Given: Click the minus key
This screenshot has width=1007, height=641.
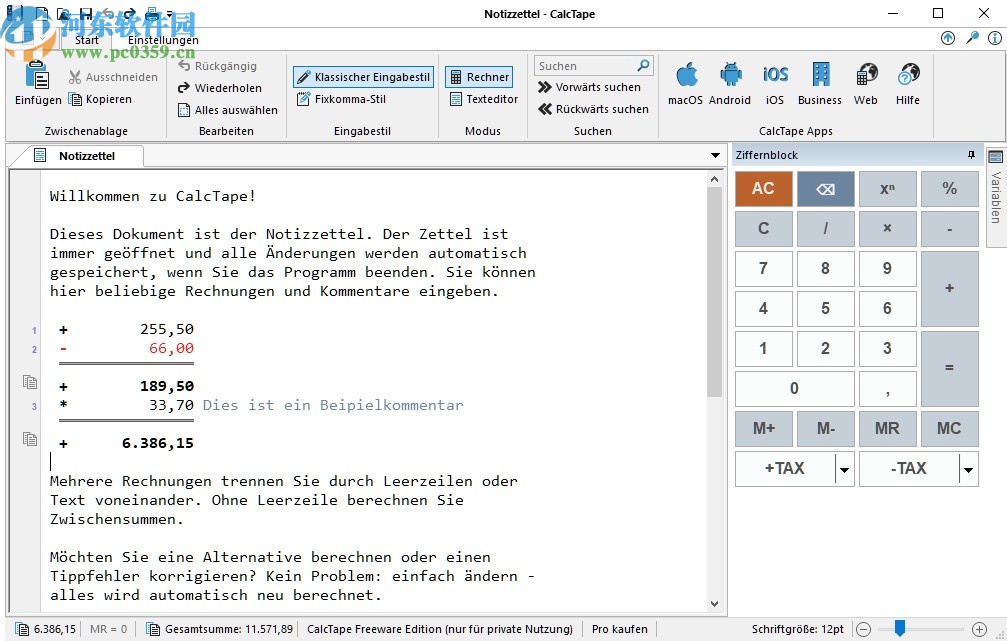Looking at the screenshot, I should click(x=949, y=229).
